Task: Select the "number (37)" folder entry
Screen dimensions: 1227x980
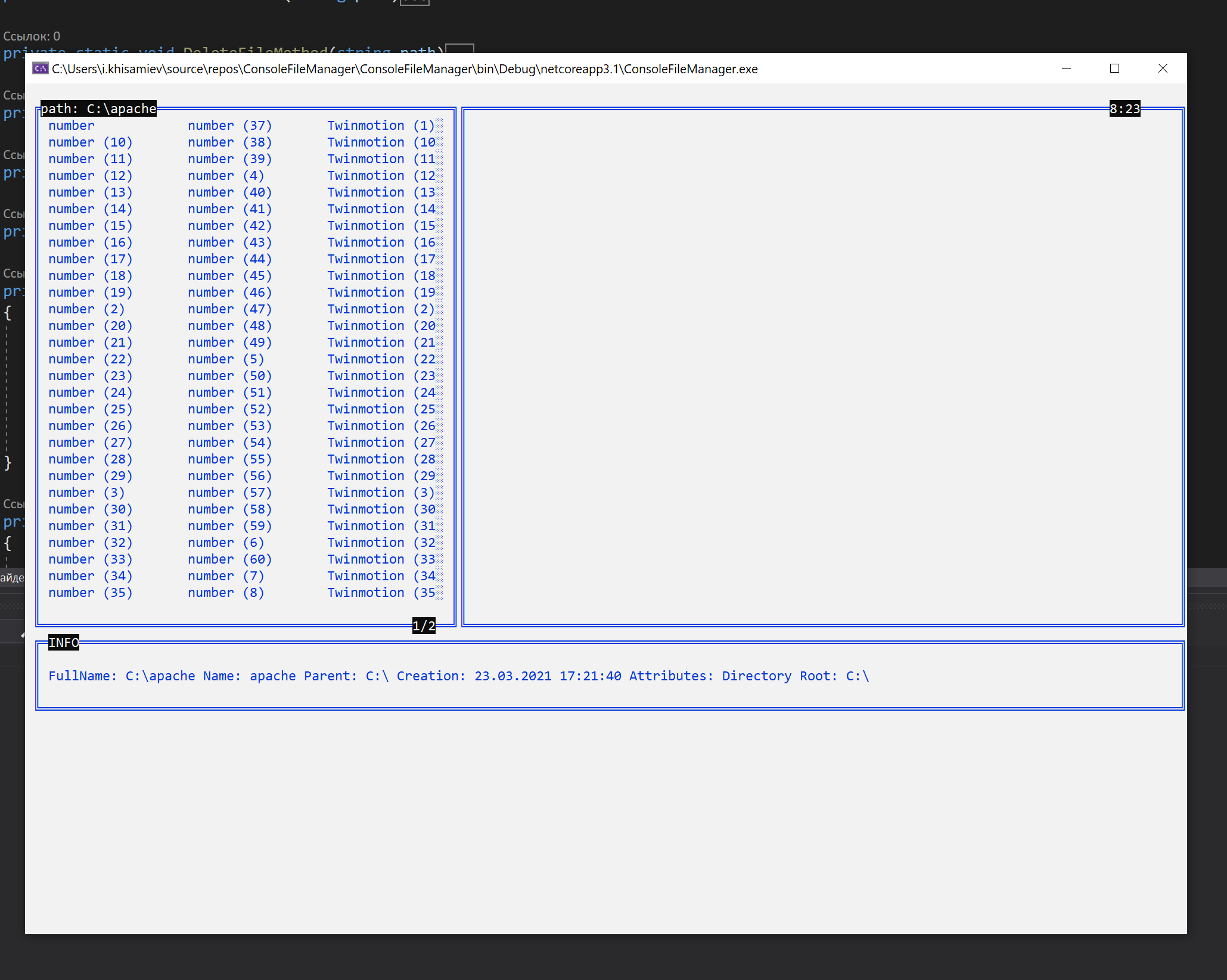Action: [x=231, y=125]
